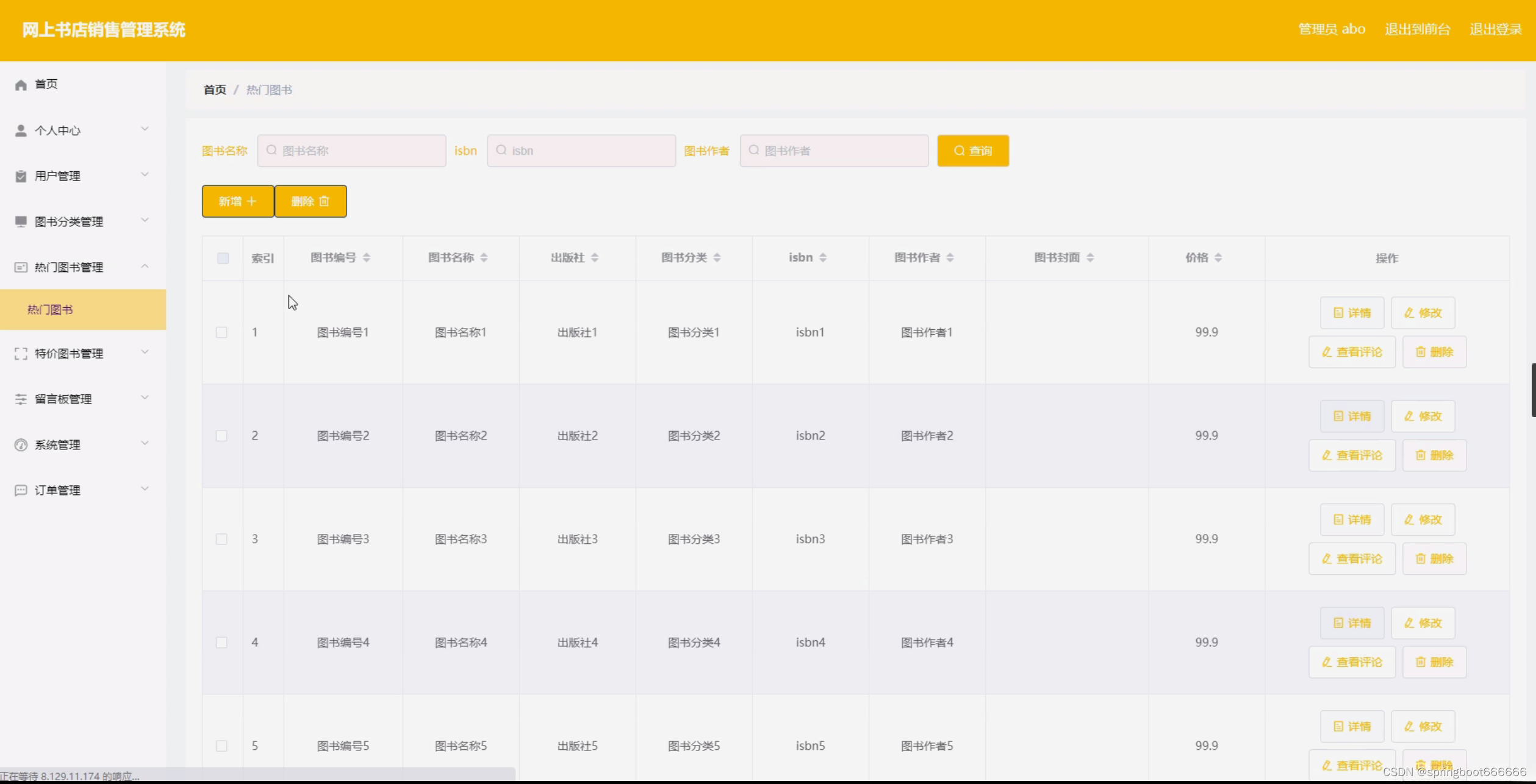This screenshot has width=1536, height=784.
Task: Click the message board sliders icon
Action: coord(21,399)
